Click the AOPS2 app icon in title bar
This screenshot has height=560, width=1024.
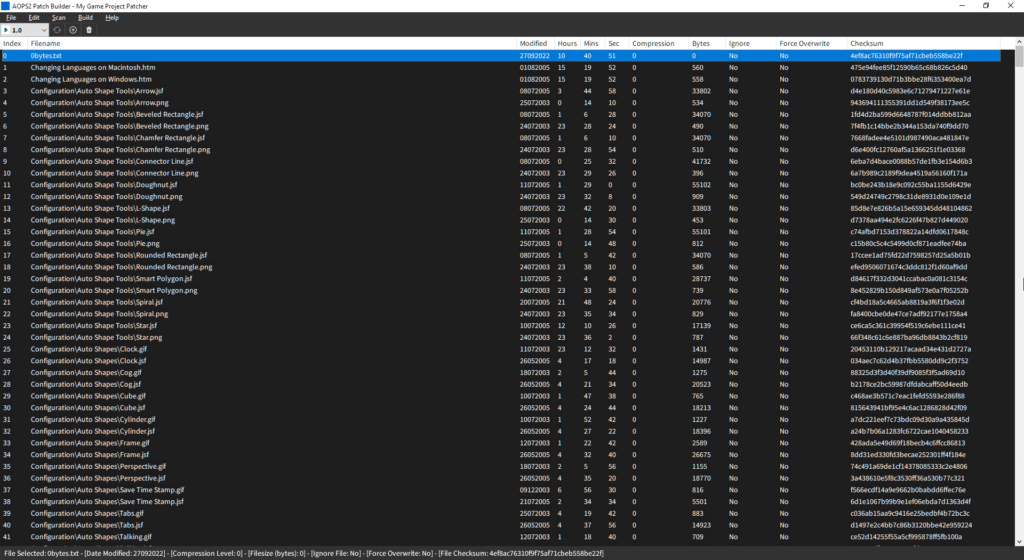click(x=7, y=5)
